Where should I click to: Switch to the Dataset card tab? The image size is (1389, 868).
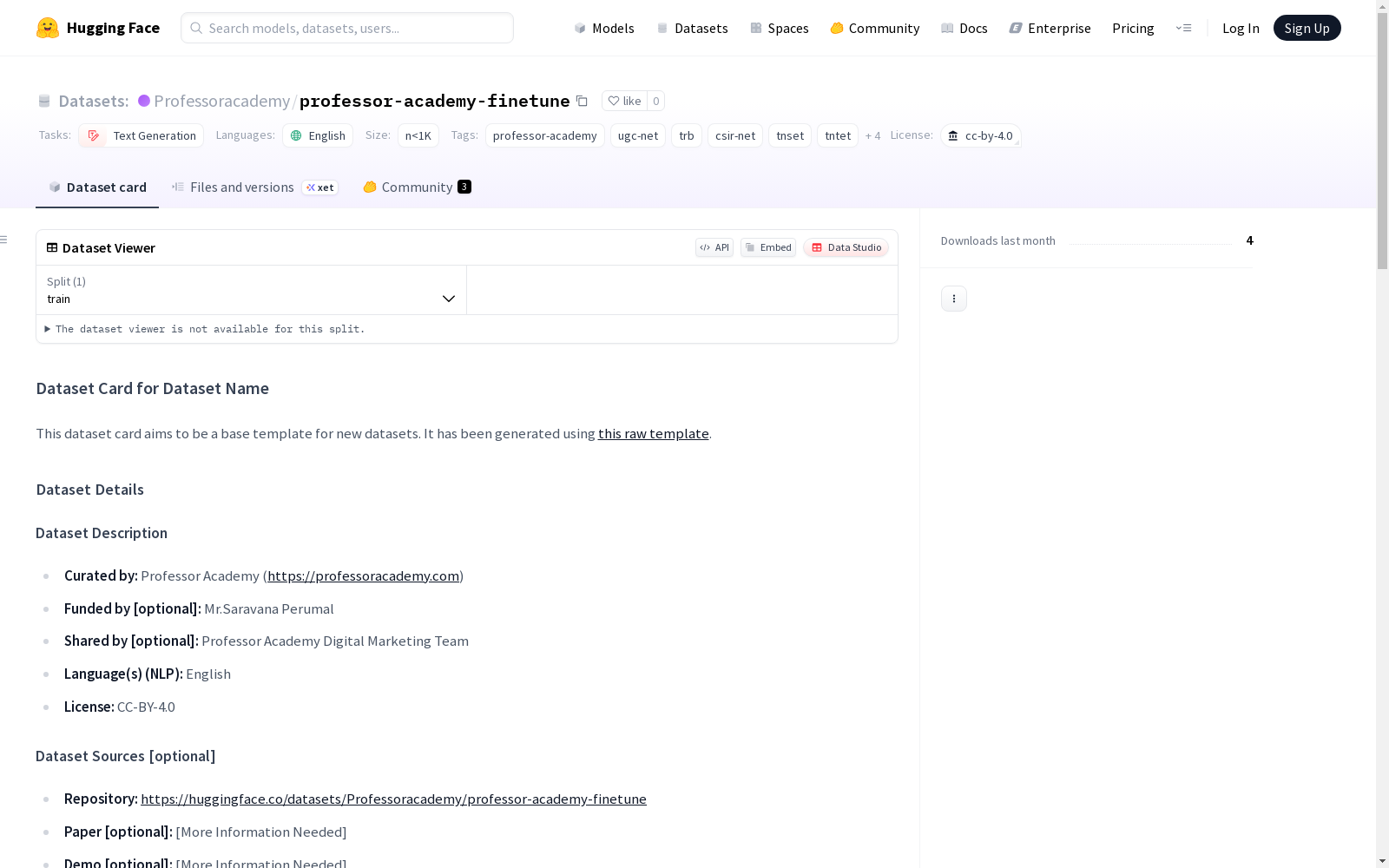coord(97,187)
